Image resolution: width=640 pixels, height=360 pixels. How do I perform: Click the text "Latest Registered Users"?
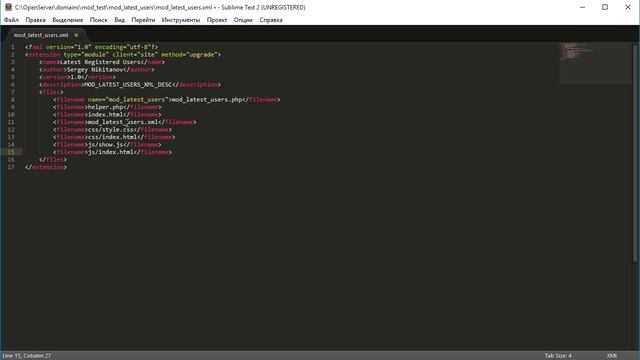100,62
